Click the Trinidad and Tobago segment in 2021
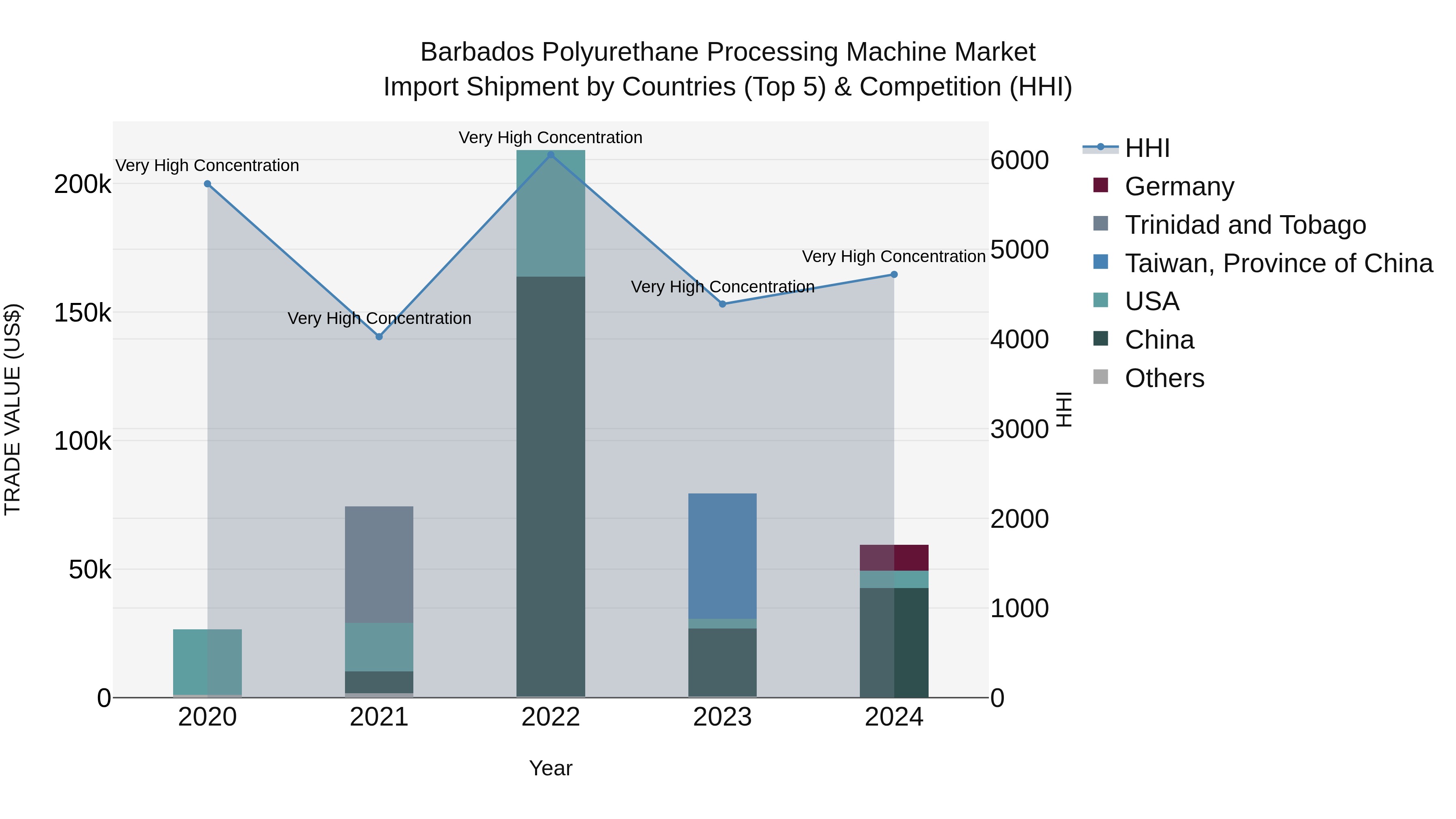This screenshot has height=819, width=1456. (x=379, y=565)
